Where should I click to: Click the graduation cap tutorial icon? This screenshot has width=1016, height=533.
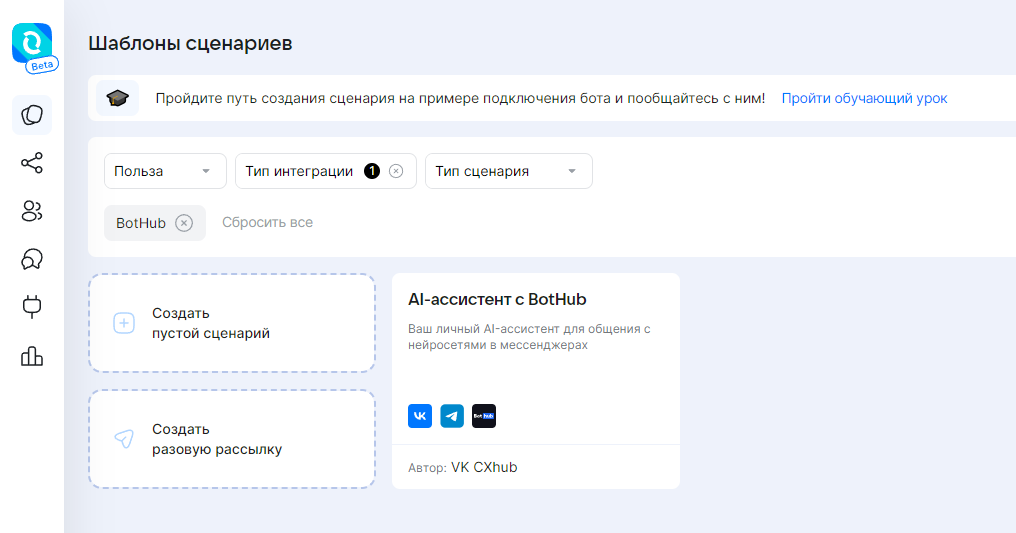pyautogui.click(x=117, y=98)
